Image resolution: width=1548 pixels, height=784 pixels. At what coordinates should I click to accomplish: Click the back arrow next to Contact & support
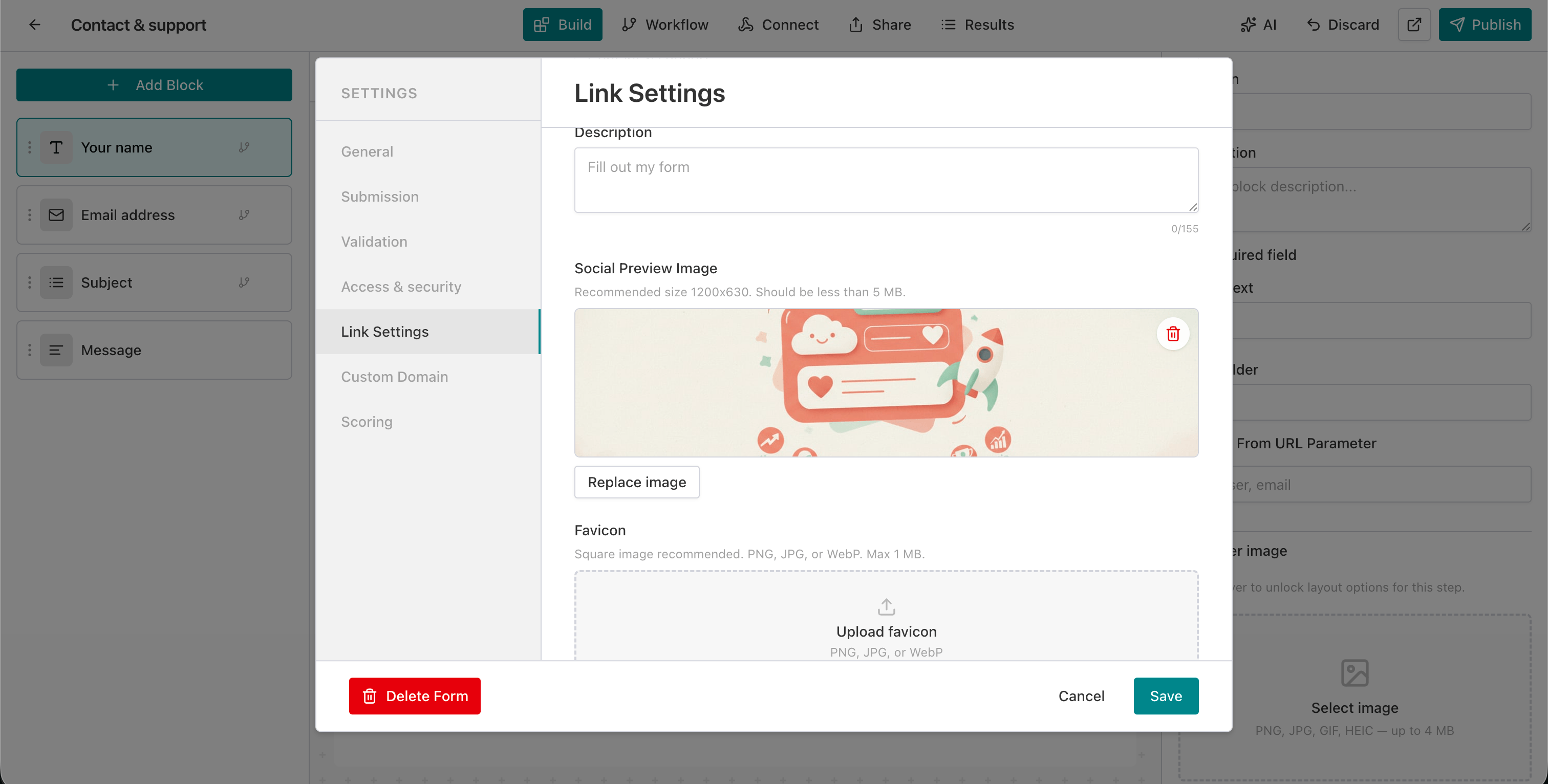pyautogui.click(x=34, y=25)
